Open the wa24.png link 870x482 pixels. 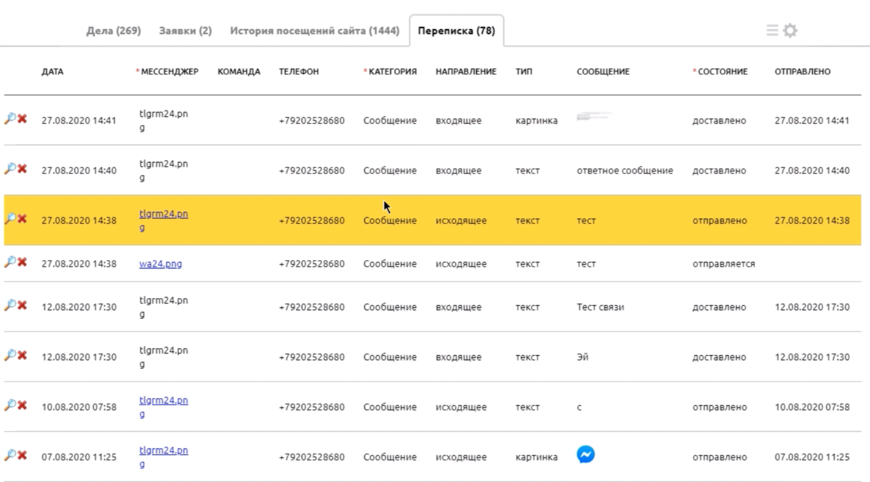pos(160,264)
